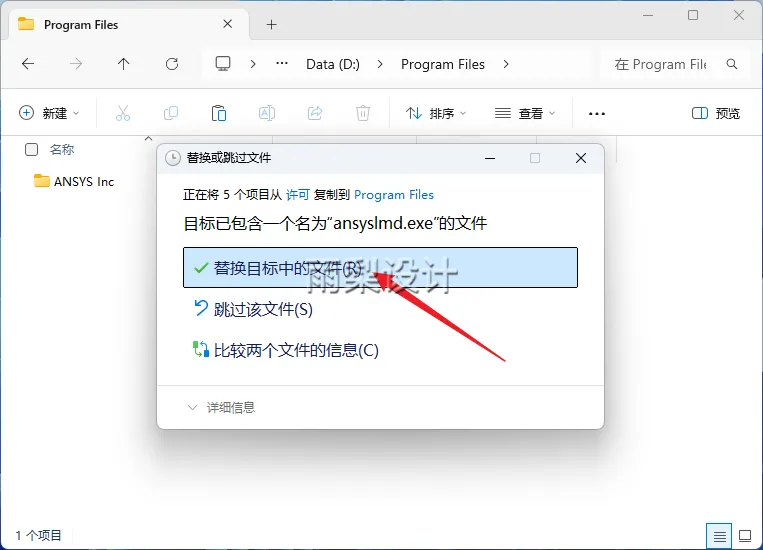Expand hidden breadcrumb path with ellipsis

[x=282, y=63]
